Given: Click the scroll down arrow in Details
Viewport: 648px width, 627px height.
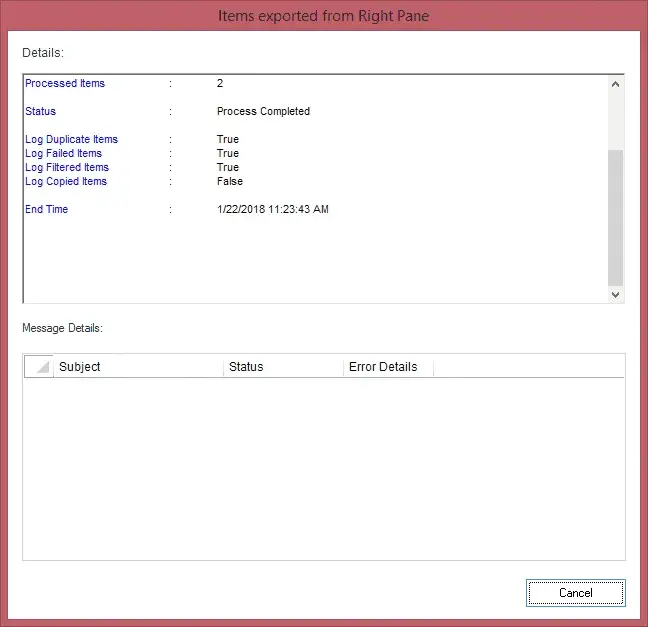Looking at the screenshot, I should click(x=615, y=294).
